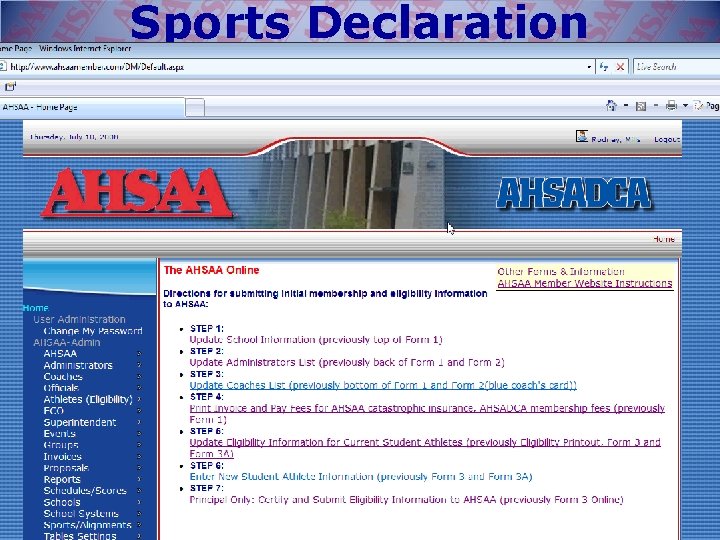Click Update Coaches List link
The width and height of the screenshot is (720, 540).
(383, 385)
